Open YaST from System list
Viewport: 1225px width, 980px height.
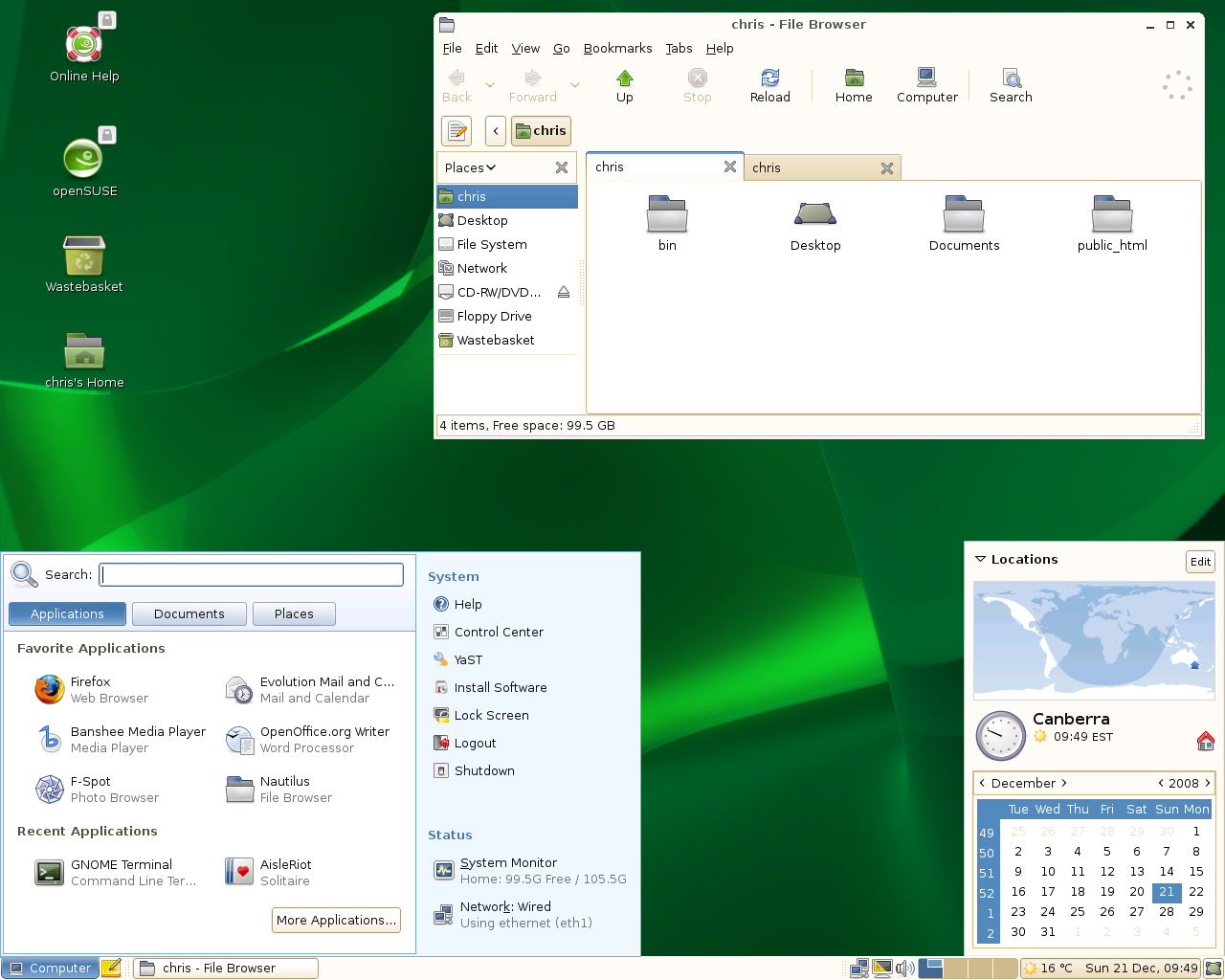(x=458, y=659)
